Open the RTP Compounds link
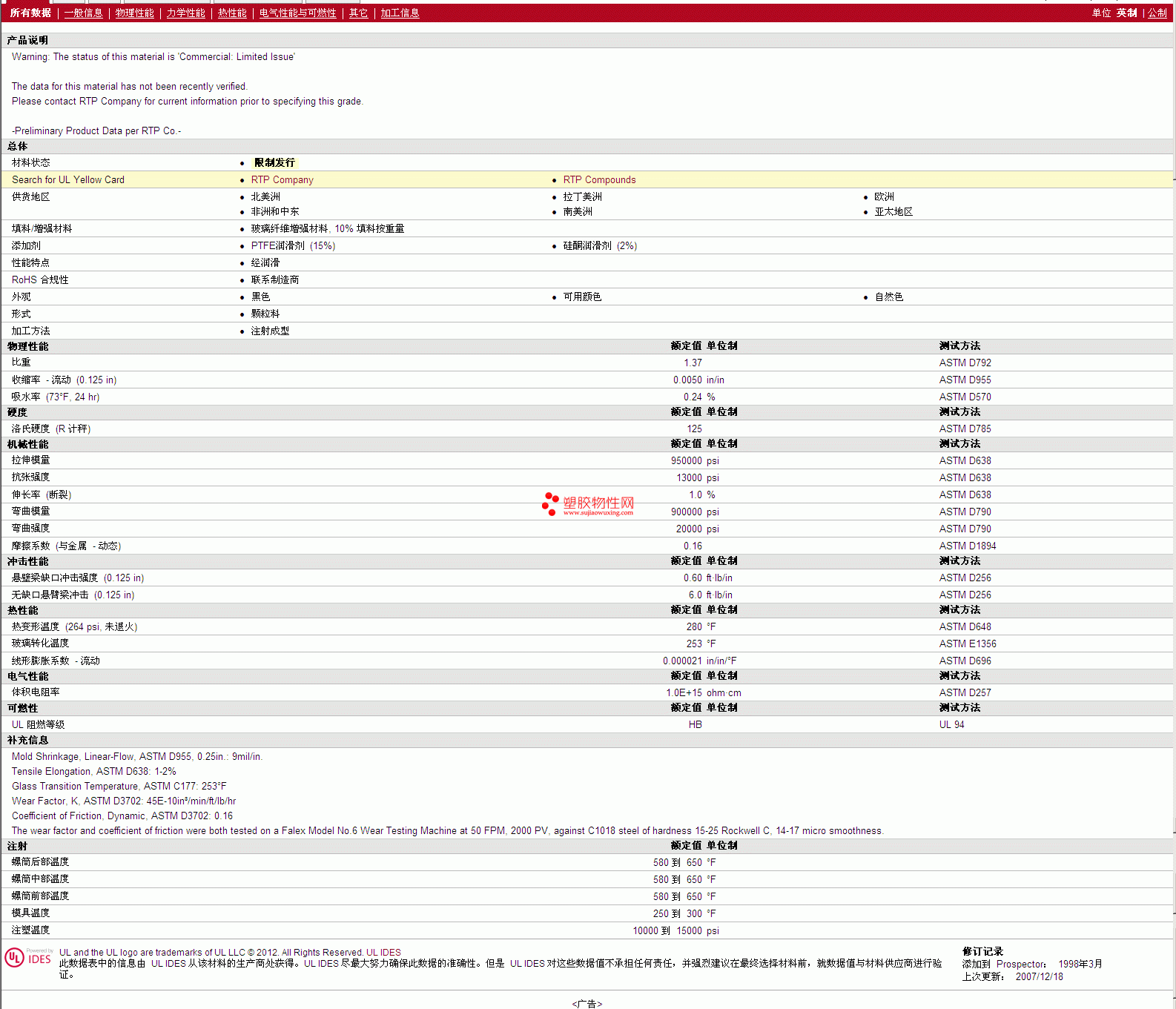The image size is (1176, 1009). tap(599, 180)
